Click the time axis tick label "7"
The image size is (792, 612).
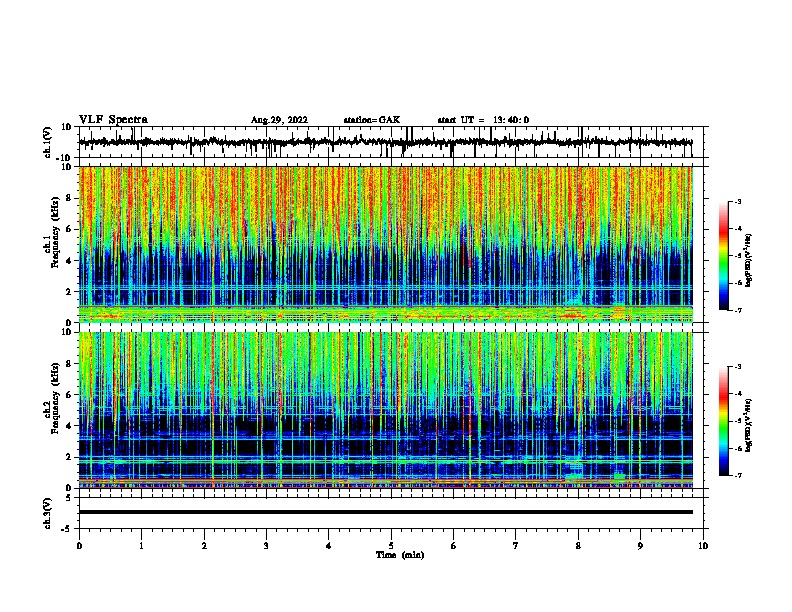pyautogui.click(x=516, y=546)
